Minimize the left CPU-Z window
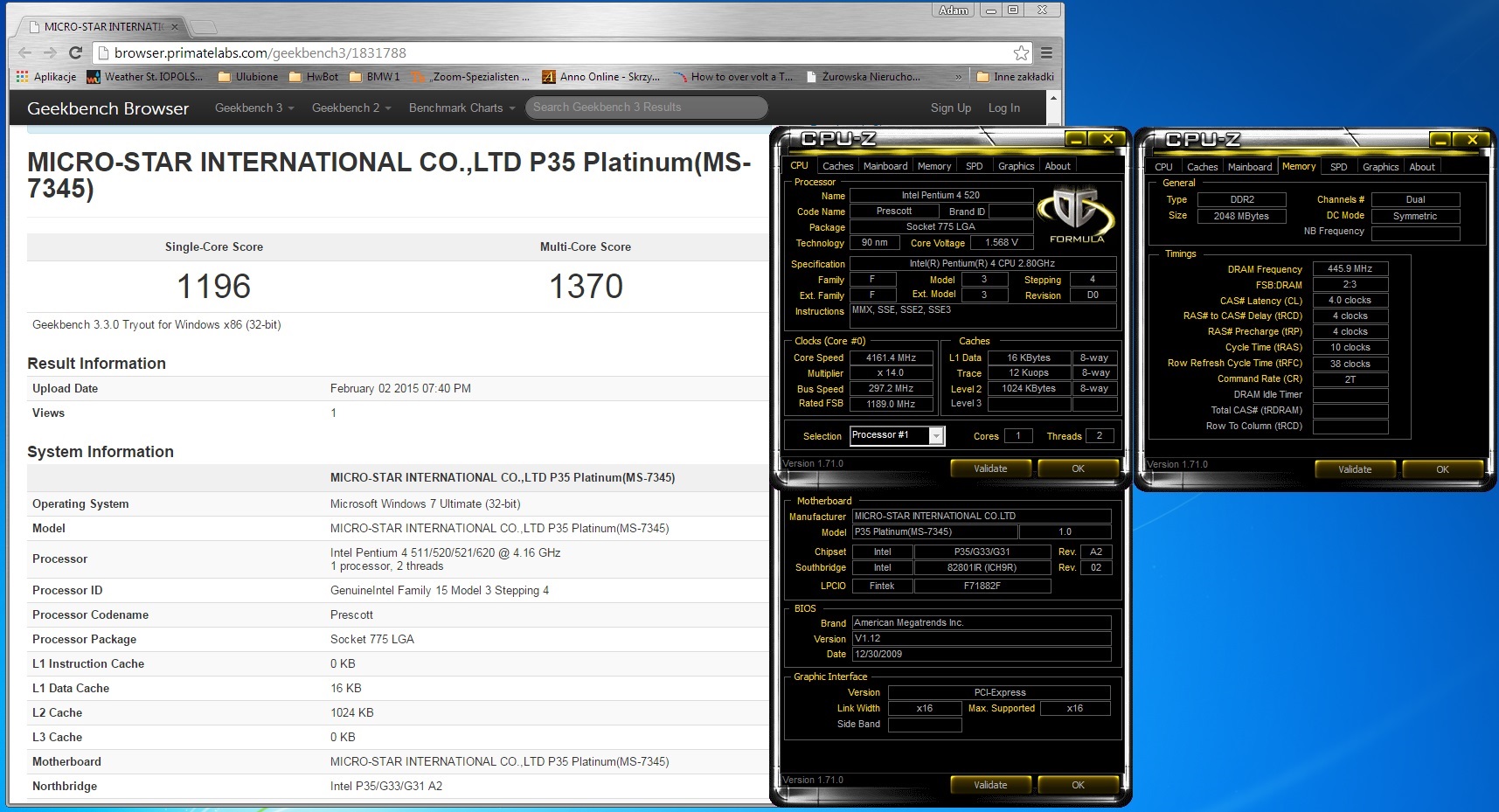 (1076, 139)
